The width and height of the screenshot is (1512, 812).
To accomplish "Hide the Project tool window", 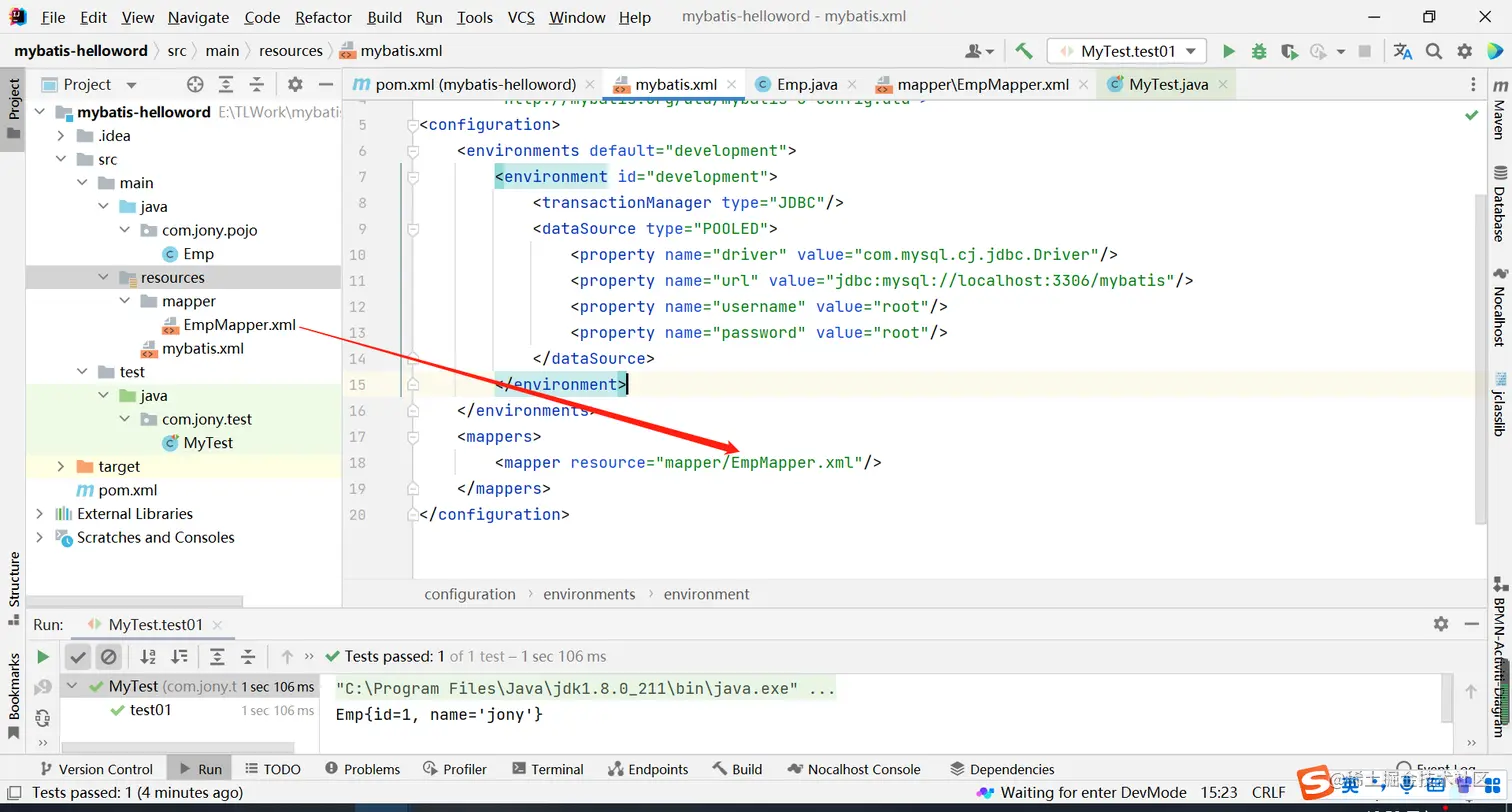I will 325,85.
